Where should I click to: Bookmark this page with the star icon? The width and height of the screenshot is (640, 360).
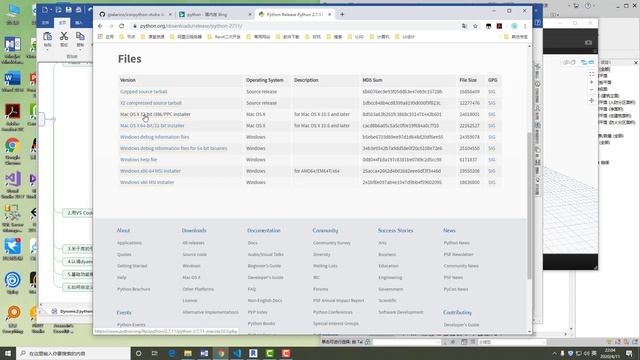click(x=476, y=26)
